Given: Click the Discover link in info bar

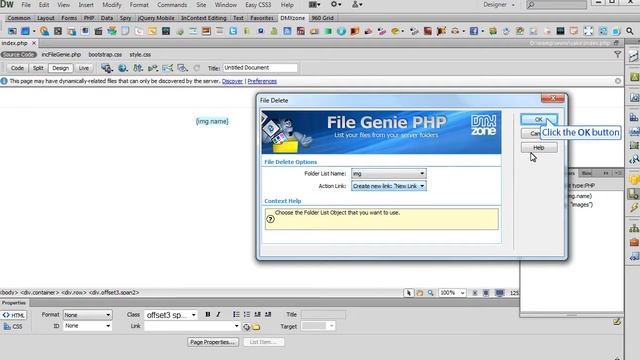Looking at the screenshot, I should 232,81.
